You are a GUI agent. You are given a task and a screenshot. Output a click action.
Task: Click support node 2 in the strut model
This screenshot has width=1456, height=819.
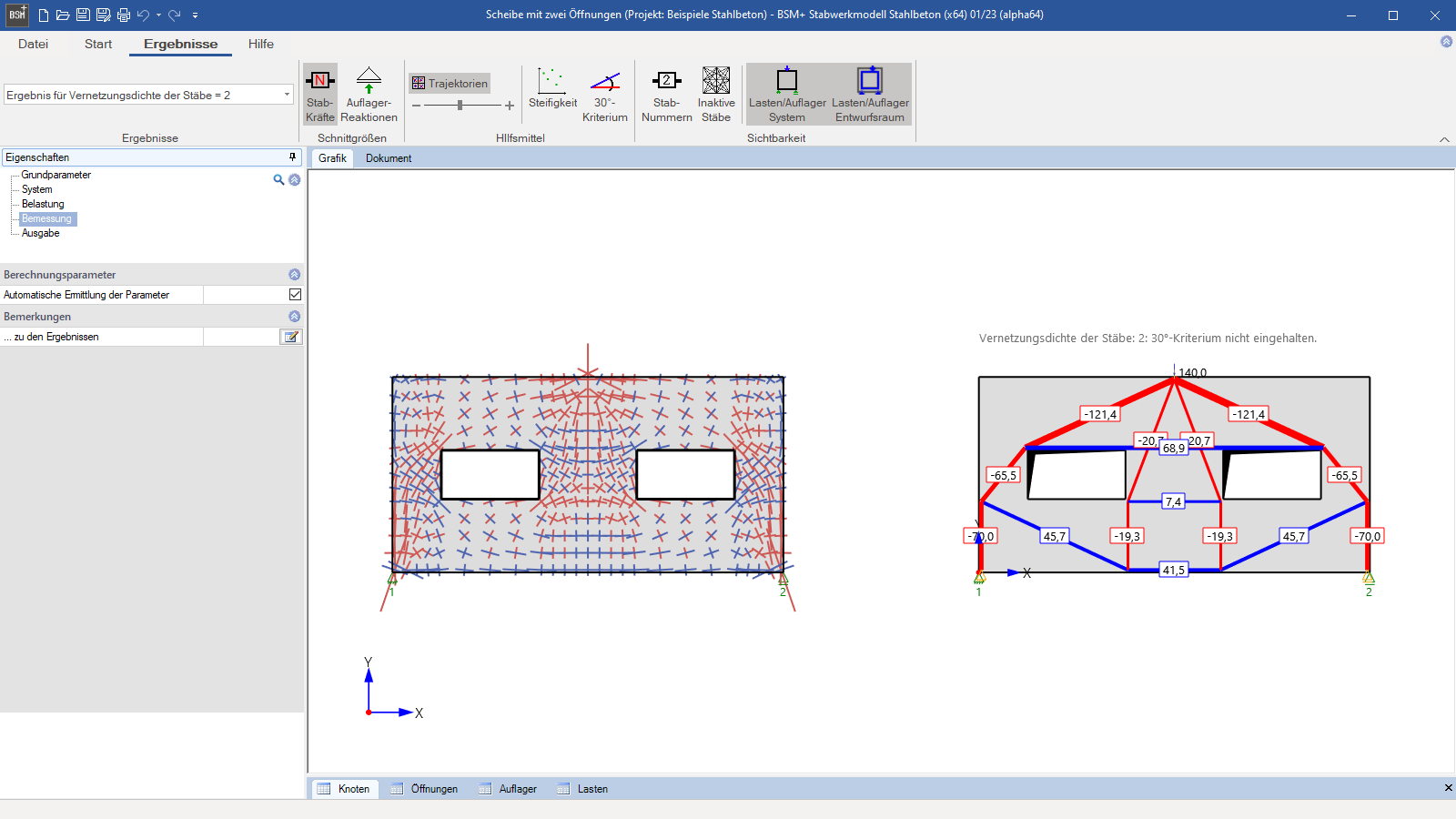(1369, 578)
